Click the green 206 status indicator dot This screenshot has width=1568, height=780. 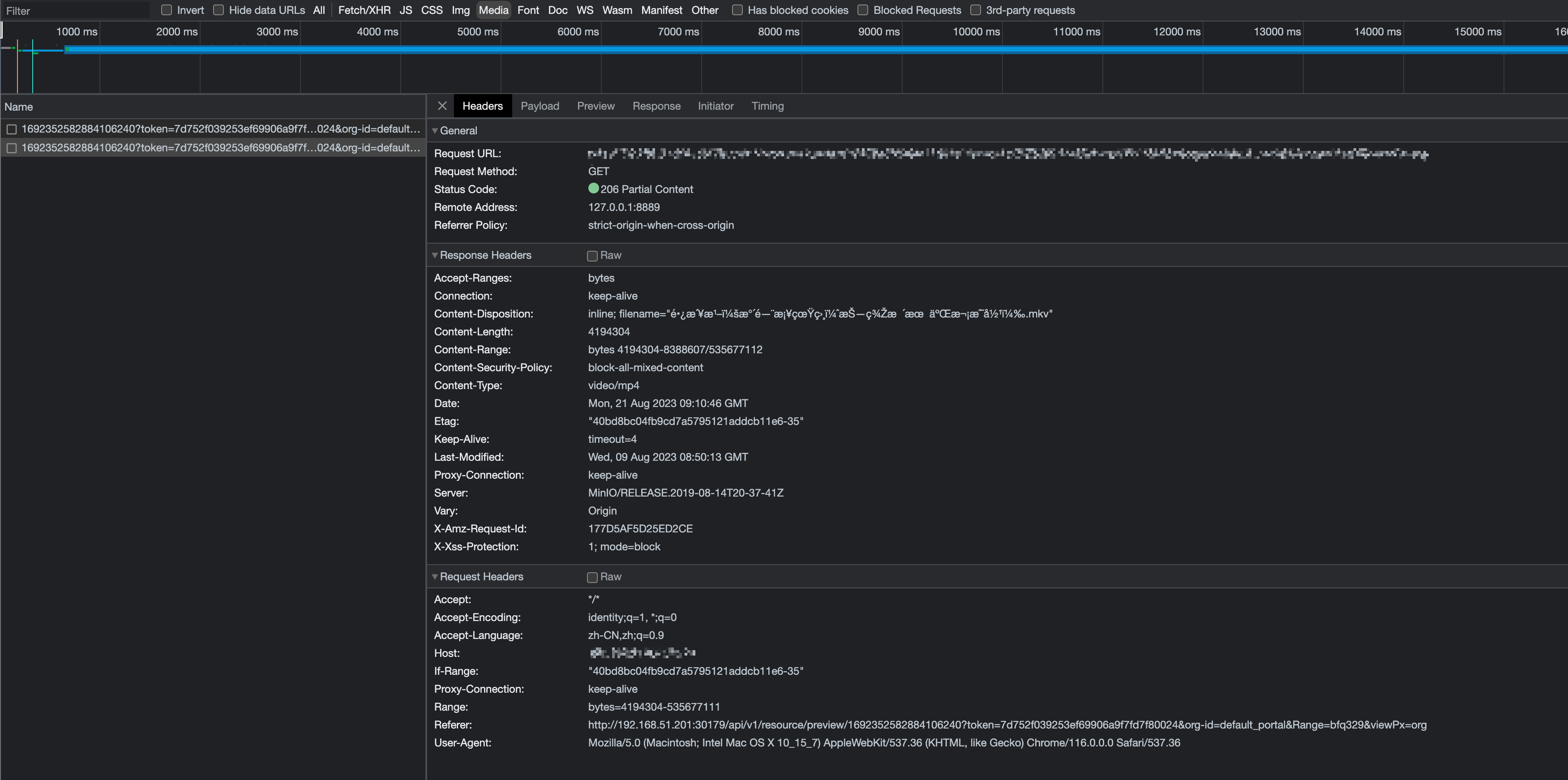coord(593,189)
